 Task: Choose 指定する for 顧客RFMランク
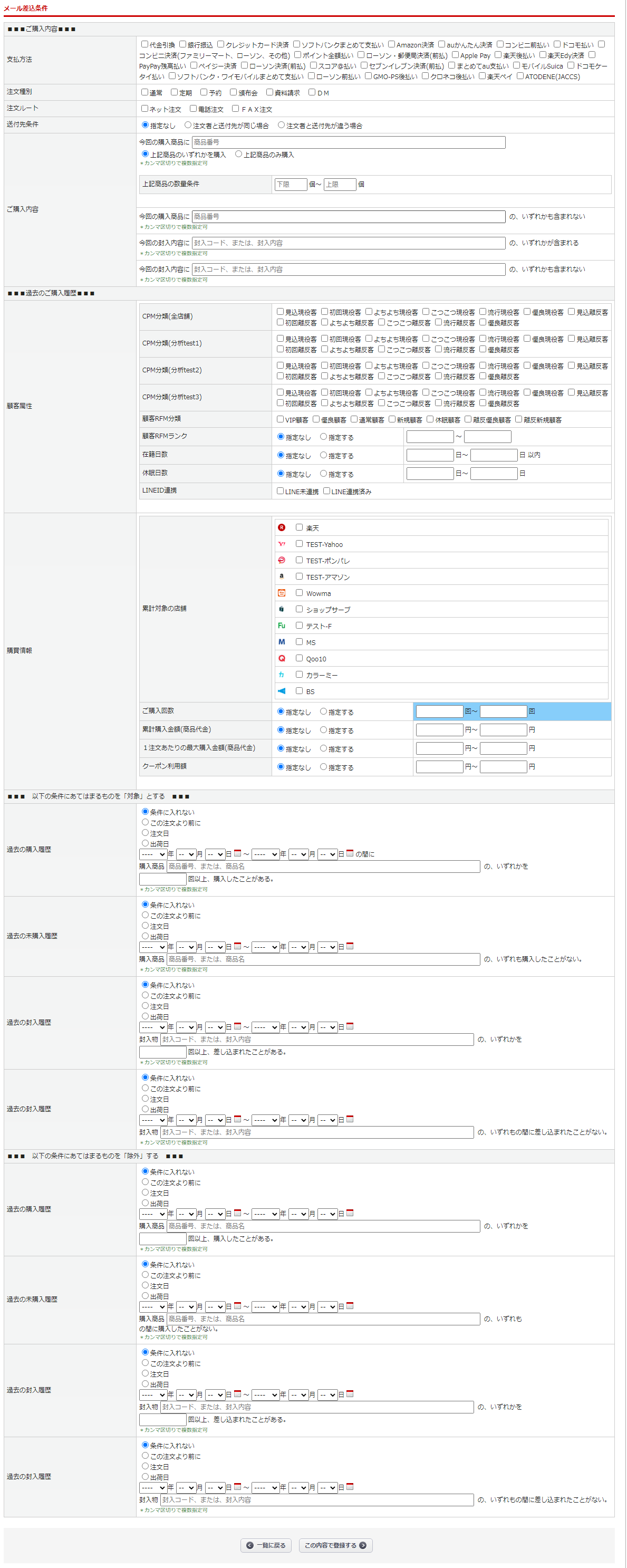323,437
